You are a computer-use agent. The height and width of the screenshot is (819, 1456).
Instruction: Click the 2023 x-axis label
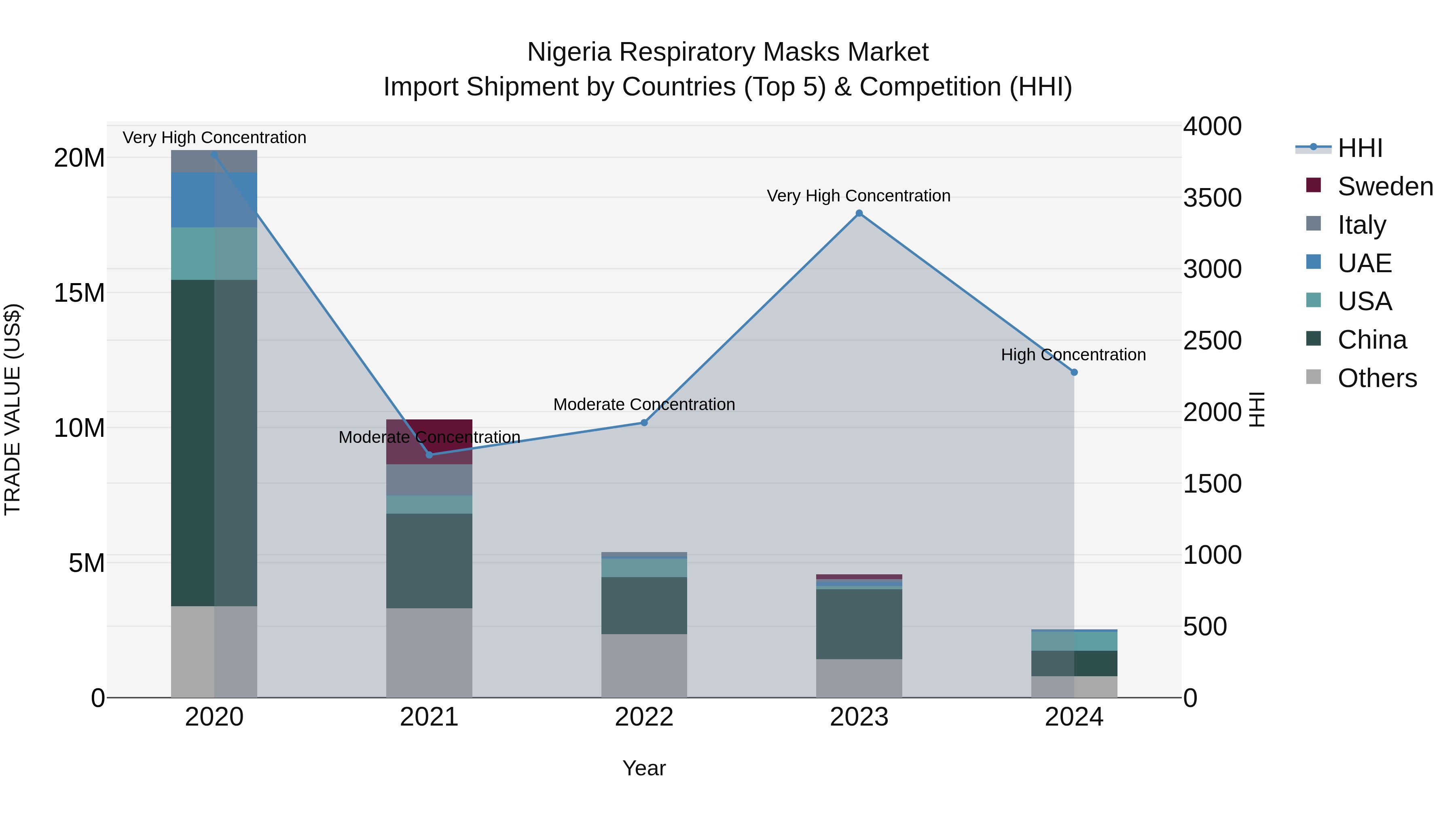pyautogui.click(x=859, y=717)
